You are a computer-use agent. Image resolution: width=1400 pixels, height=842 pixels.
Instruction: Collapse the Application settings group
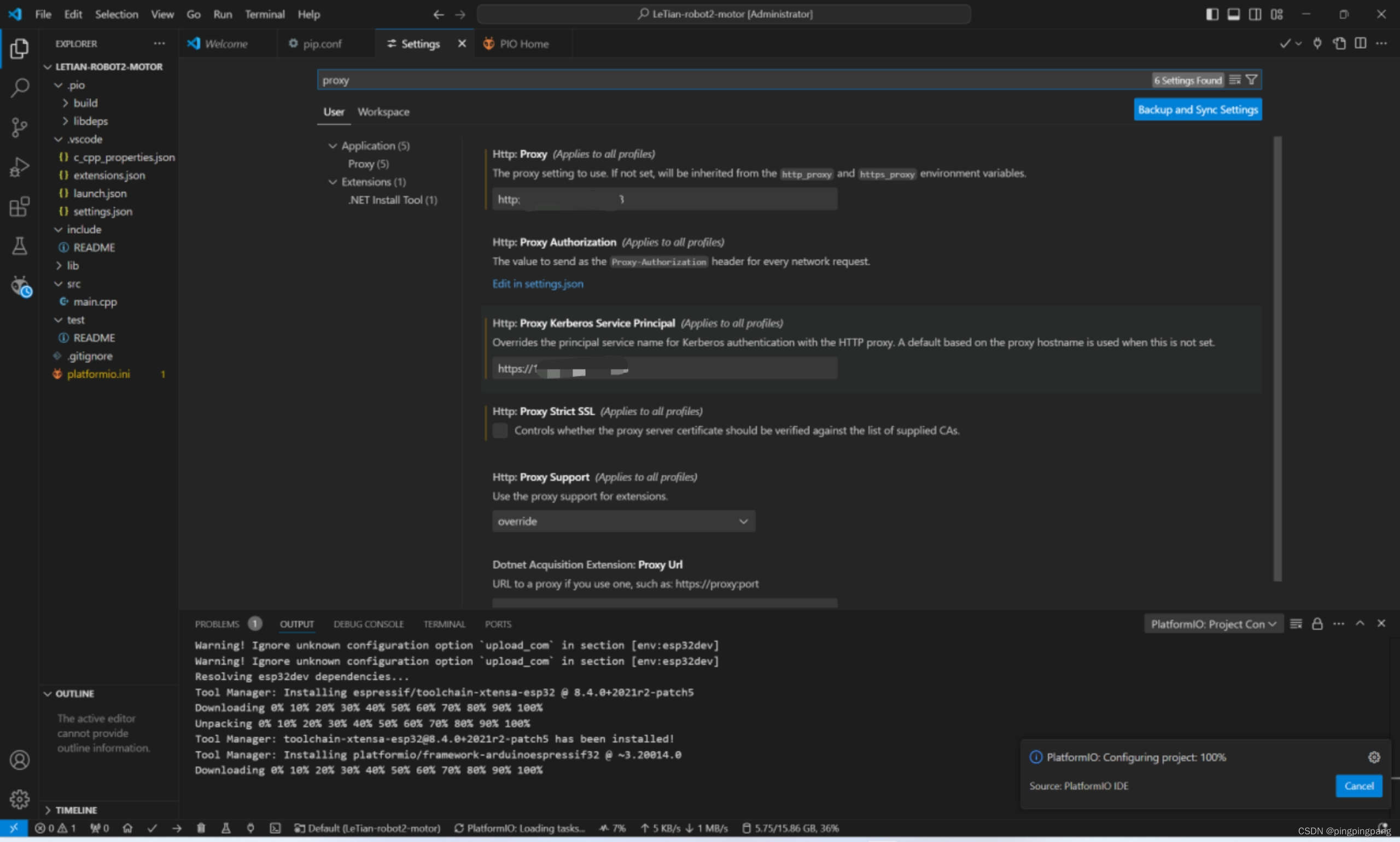pyautogui.click(x=334, y=145)
